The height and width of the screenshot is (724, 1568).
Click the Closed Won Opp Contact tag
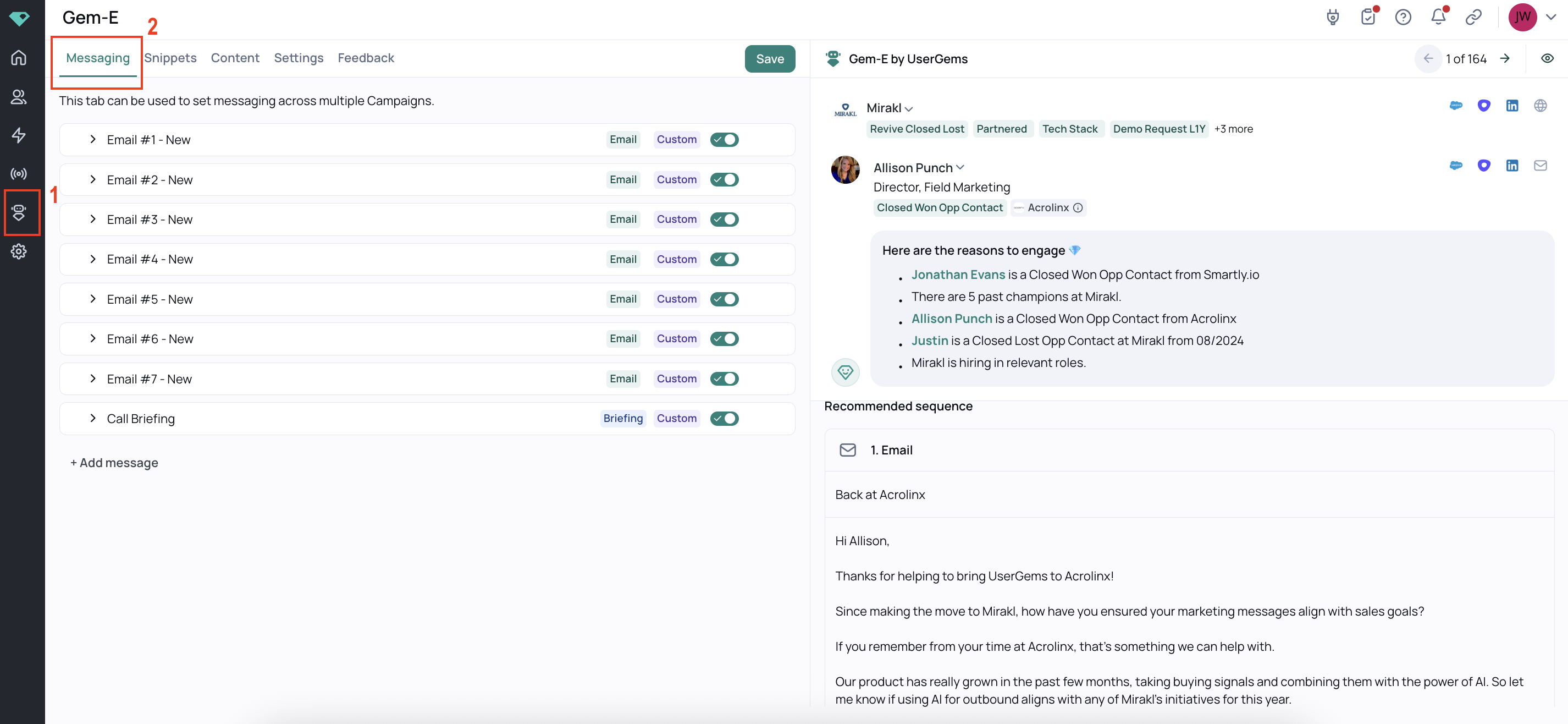pos(939,207)
